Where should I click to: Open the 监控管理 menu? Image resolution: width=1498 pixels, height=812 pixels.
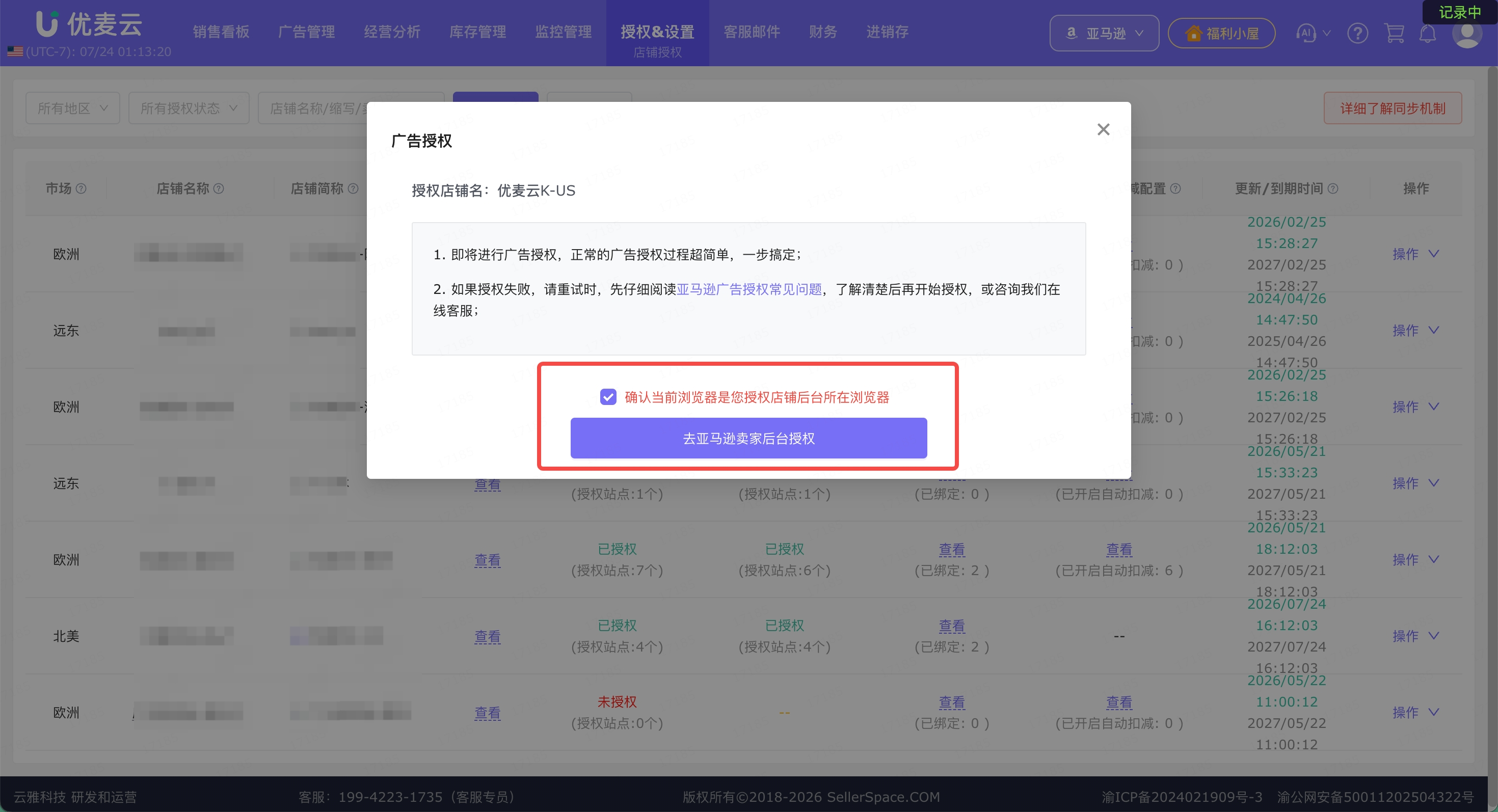(563, 32)
